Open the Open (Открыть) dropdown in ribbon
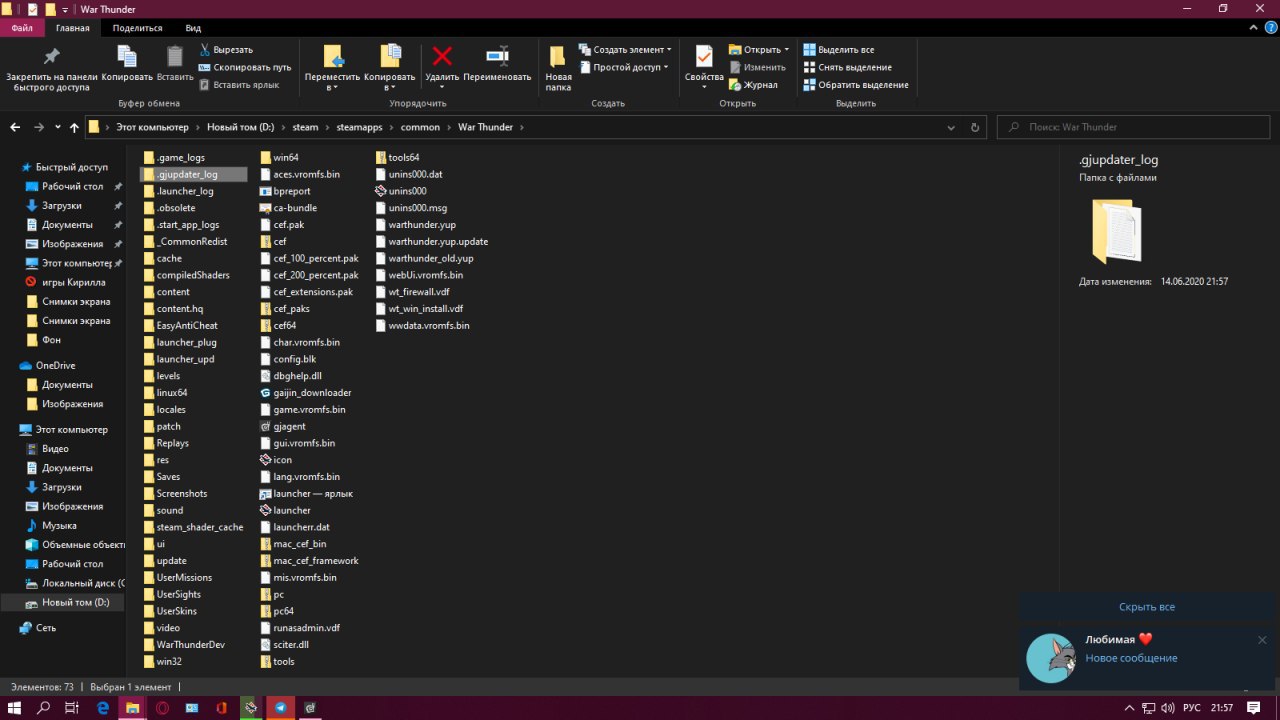The height and width of the screenshot is (720, 1280). pyautogui.click(x=759, y=49)
